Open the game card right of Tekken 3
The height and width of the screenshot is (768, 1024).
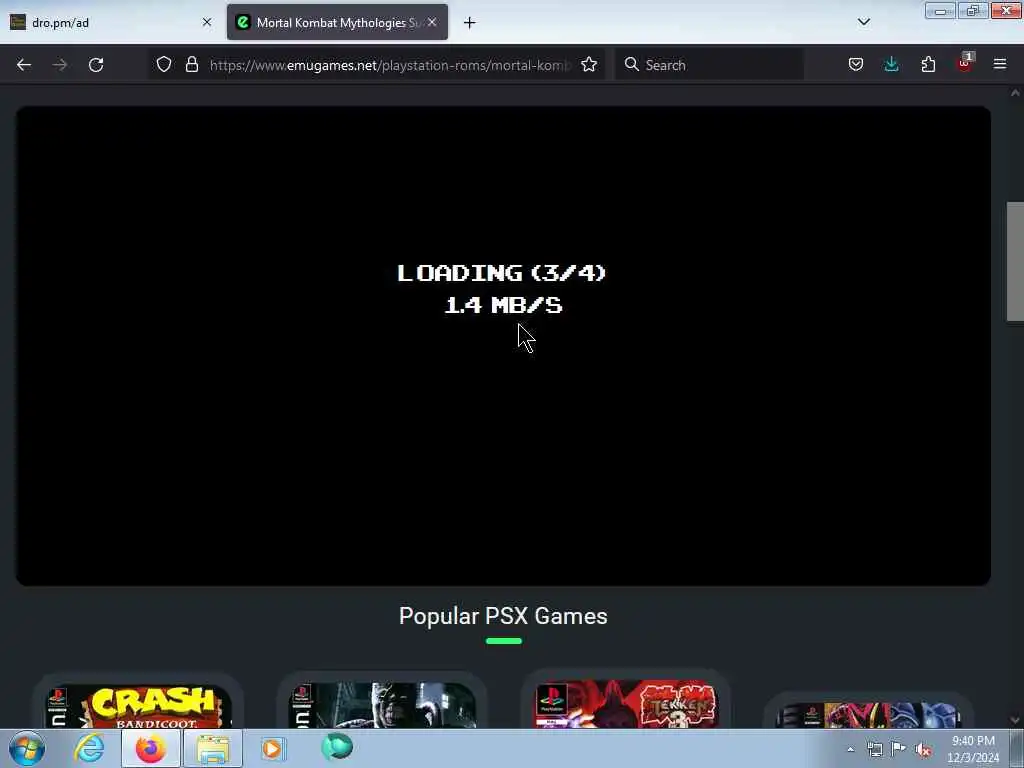pyautogui.click(x=868, y=712)
